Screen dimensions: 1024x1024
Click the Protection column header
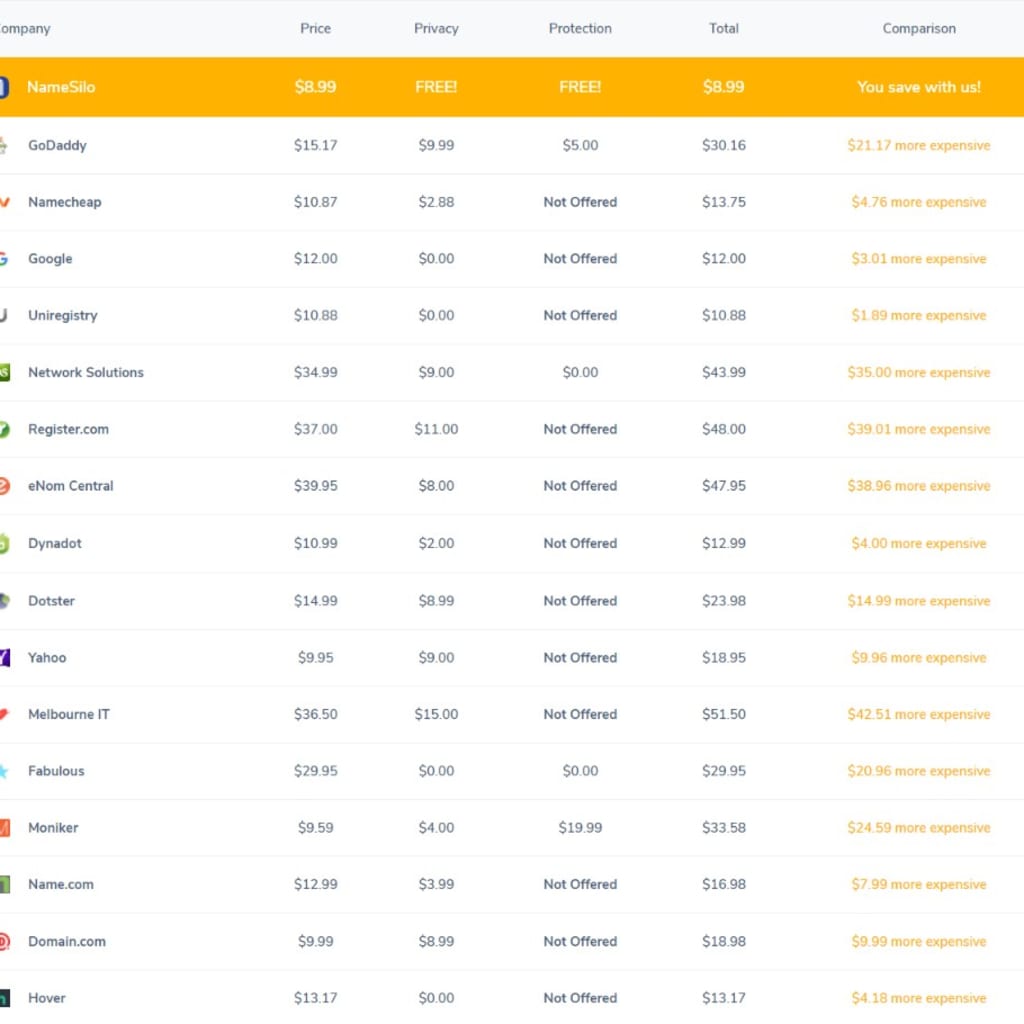point(580,29)
